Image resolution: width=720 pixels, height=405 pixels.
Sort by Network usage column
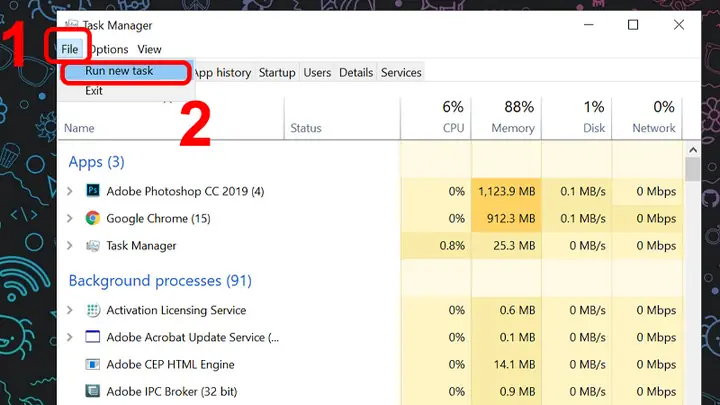tap(647, 118)
